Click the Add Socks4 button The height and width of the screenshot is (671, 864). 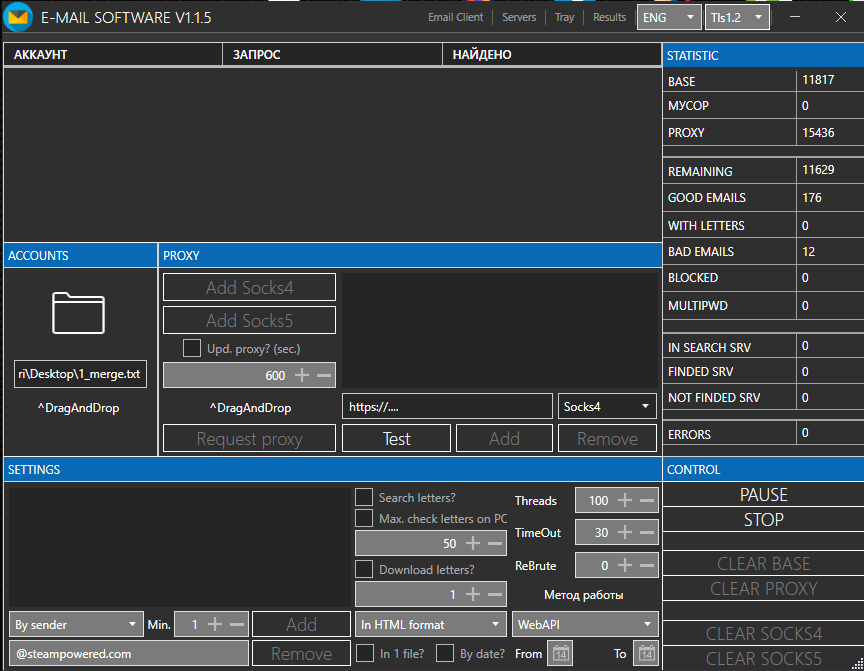point(249,287)
